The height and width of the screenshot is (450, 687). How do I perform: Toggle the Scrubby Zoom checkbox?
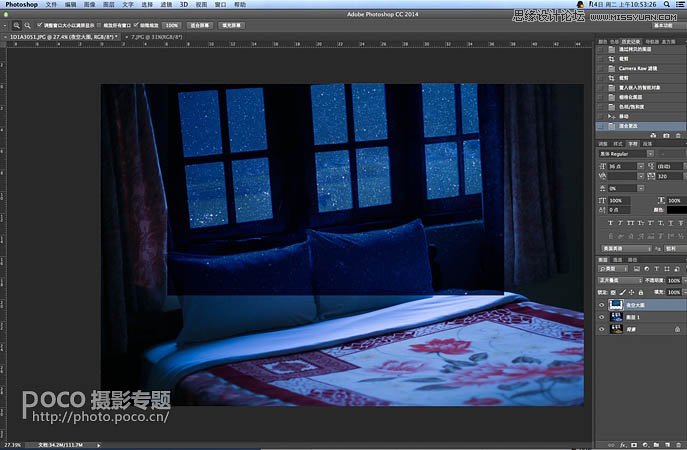point(136,25)
